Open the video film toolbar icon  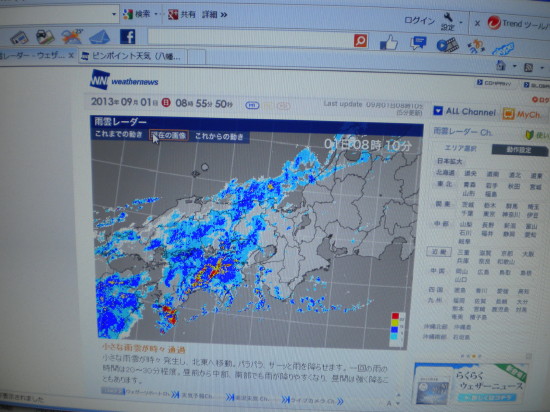[448, 45]
